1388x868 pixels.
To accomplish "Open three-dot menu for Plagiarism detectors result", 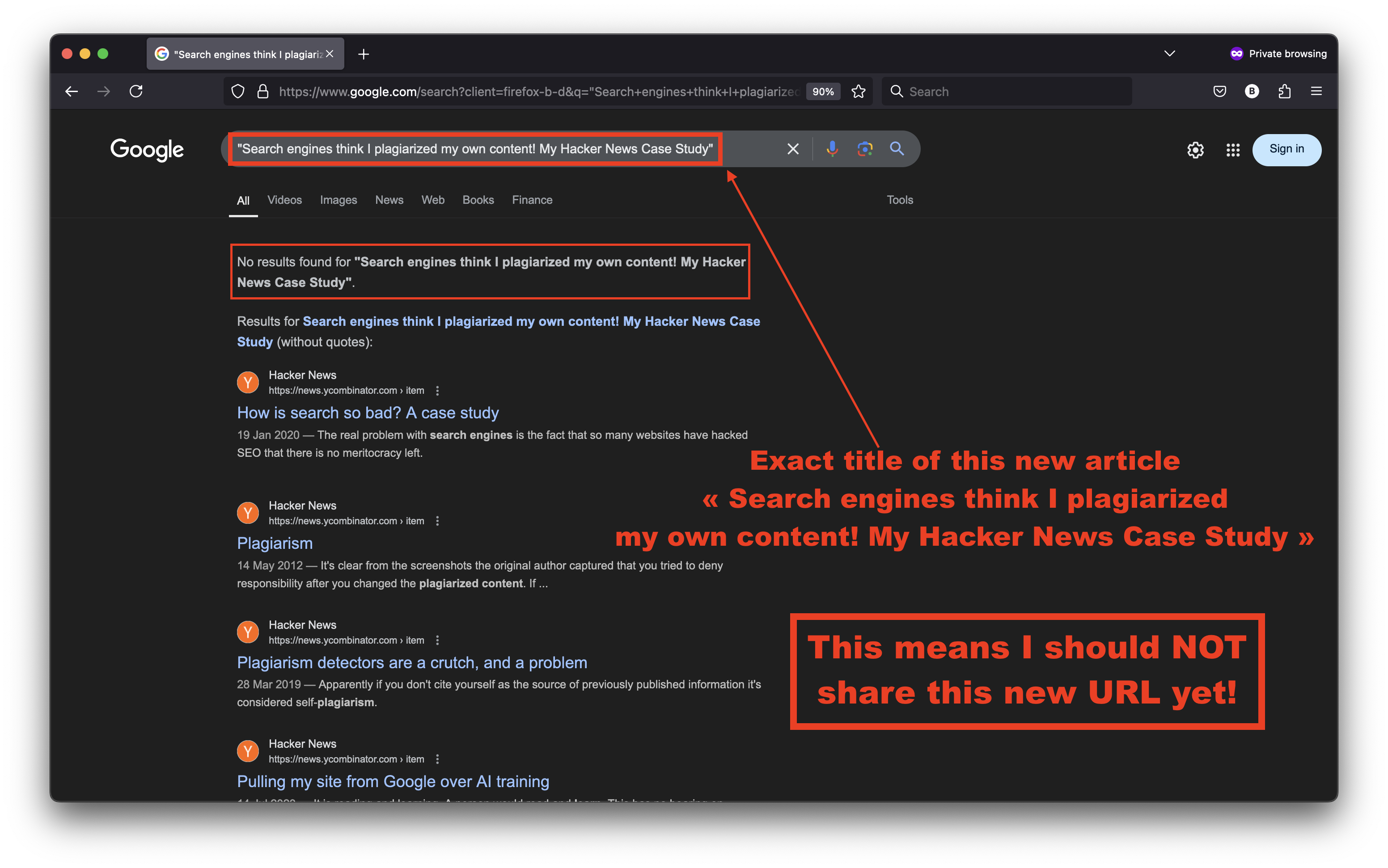I will [438, 640].
